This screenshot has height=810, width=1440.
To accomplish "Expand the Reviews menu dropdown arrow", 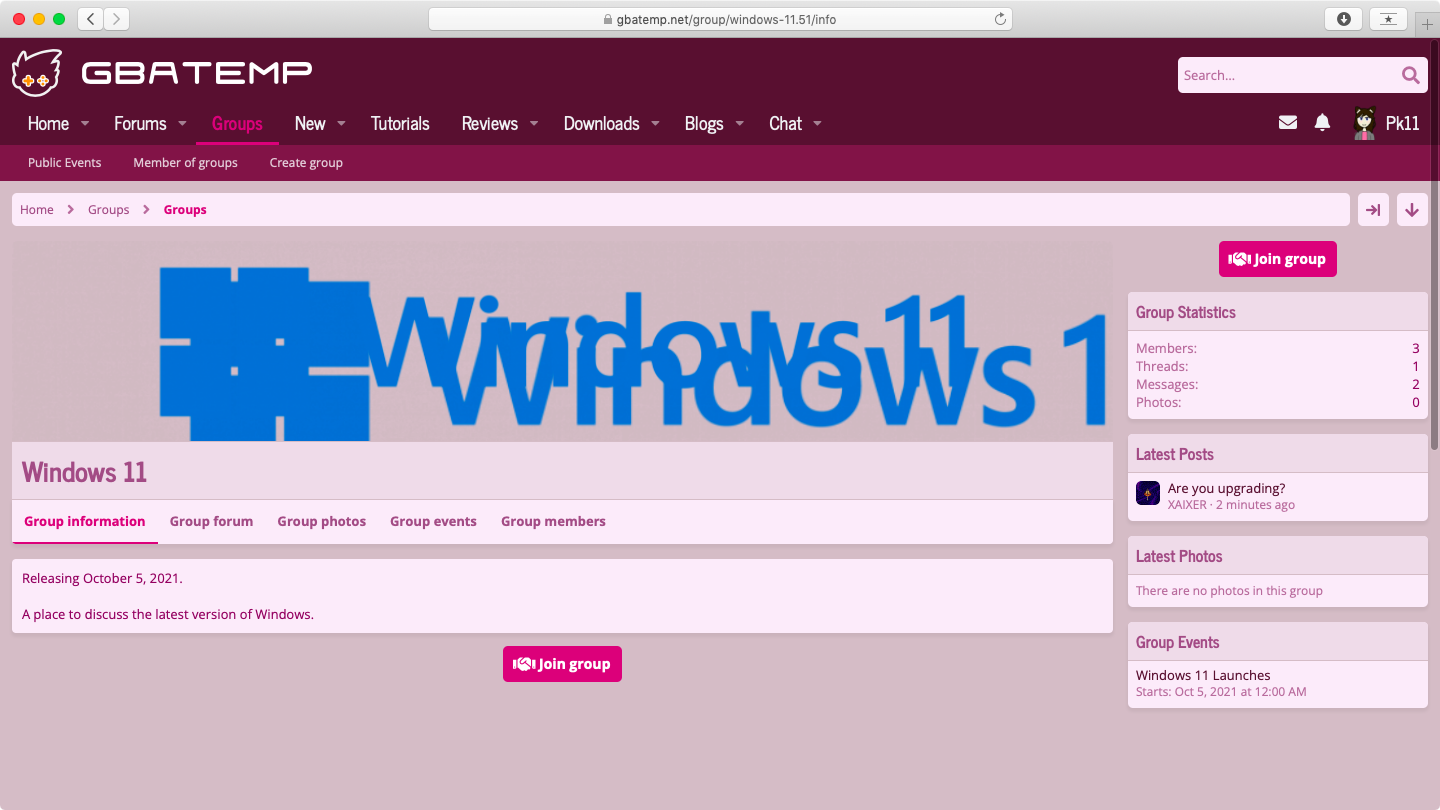I will pyautogui.click(x=533, y=124).
